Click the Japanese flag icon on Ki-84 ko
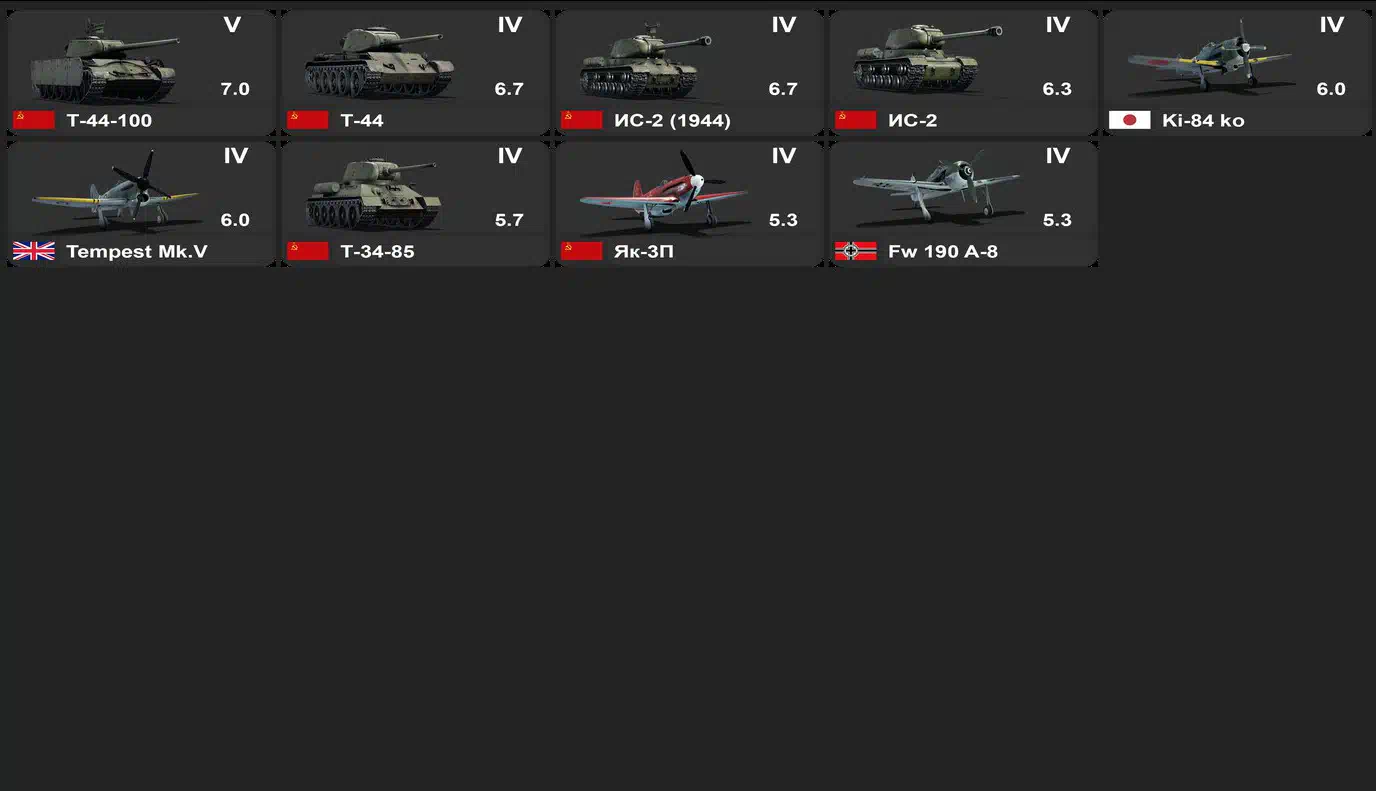The width and height of the screenshot is (1376, 791). tap(1129, 120)
